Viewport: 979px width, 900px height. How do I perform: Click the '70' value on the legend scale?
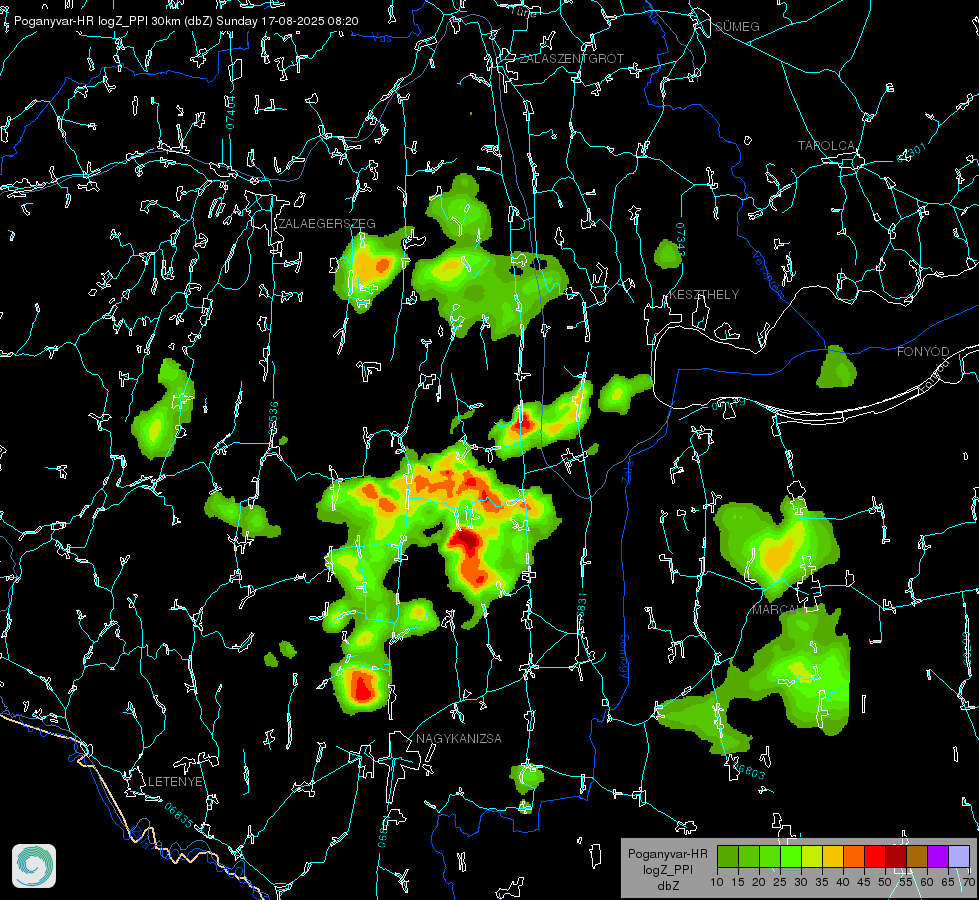[968, 882]
